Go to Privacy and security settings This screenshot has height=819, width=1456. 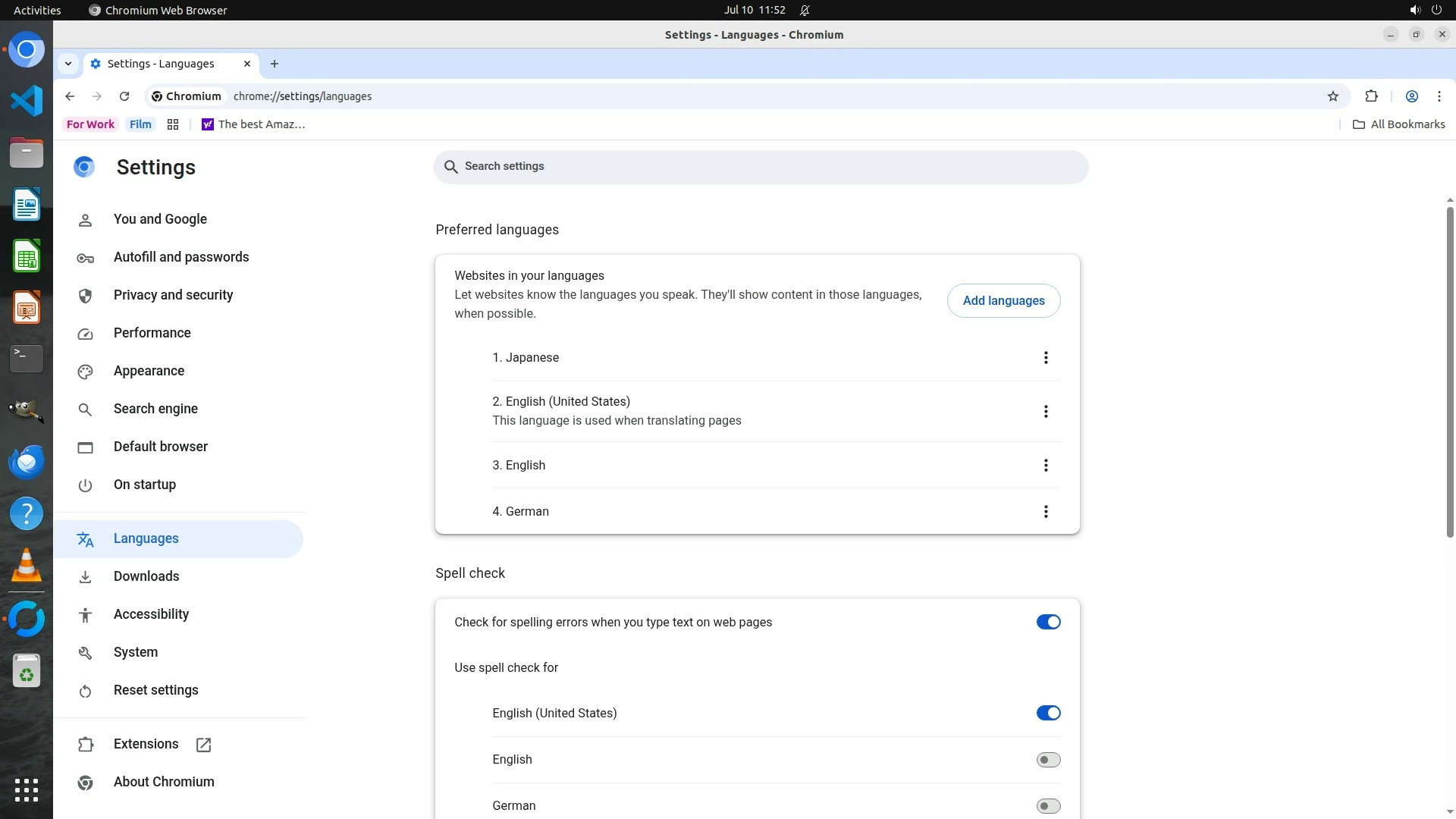pos(173,295)
